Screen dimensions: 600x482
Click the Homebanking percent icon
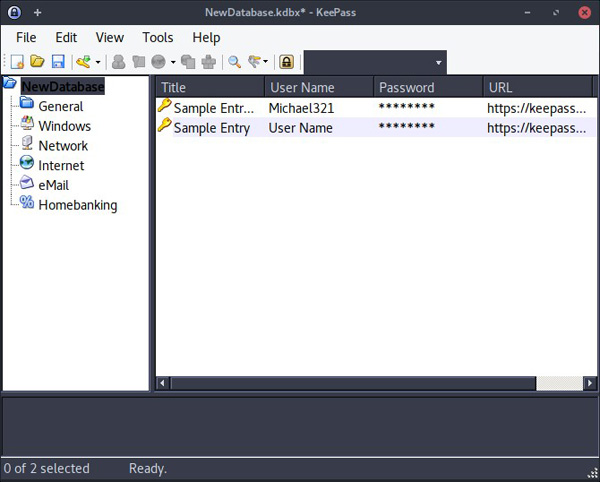pyautogui.click(x=27, y=202)
